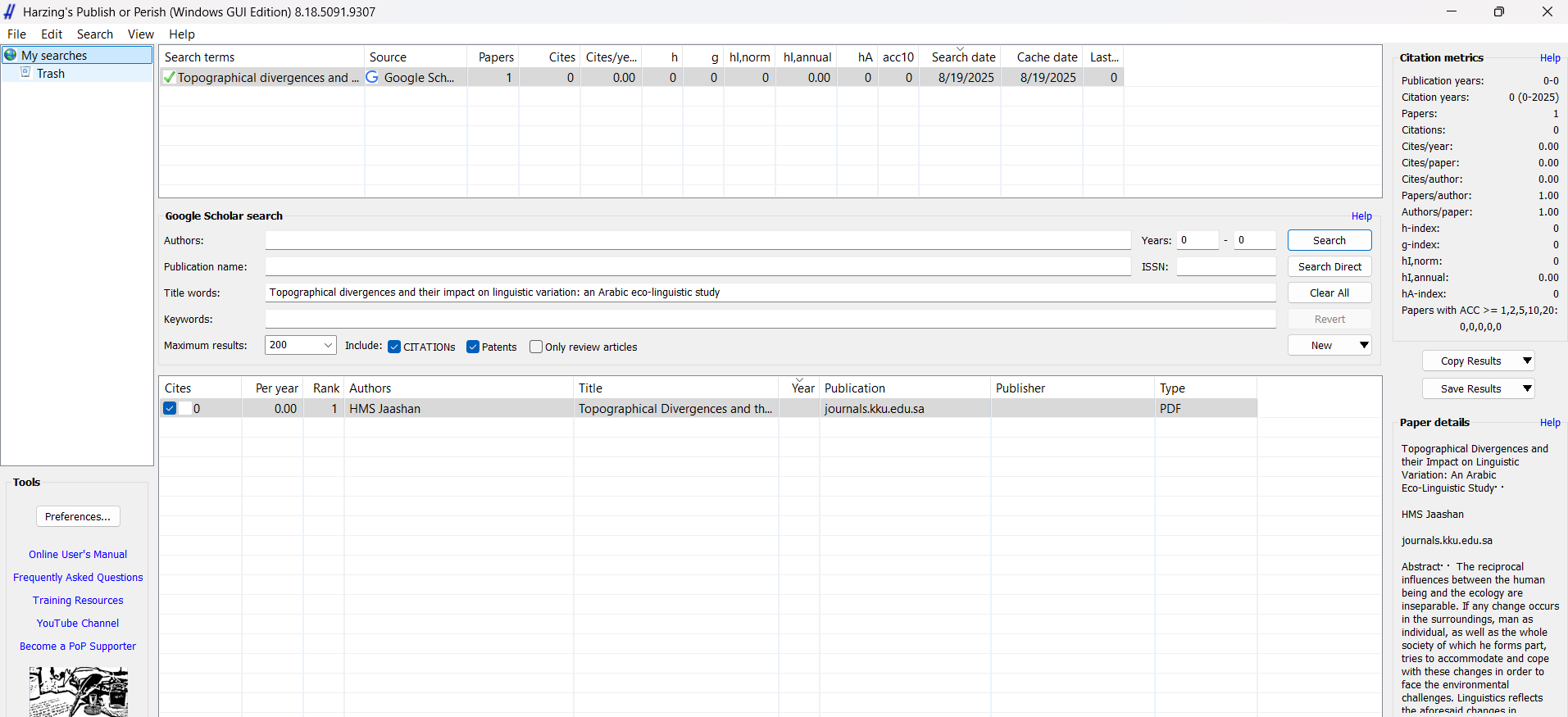Click the New button
The width and height of the screenshot is (1568, 717).
[1321, 345]
